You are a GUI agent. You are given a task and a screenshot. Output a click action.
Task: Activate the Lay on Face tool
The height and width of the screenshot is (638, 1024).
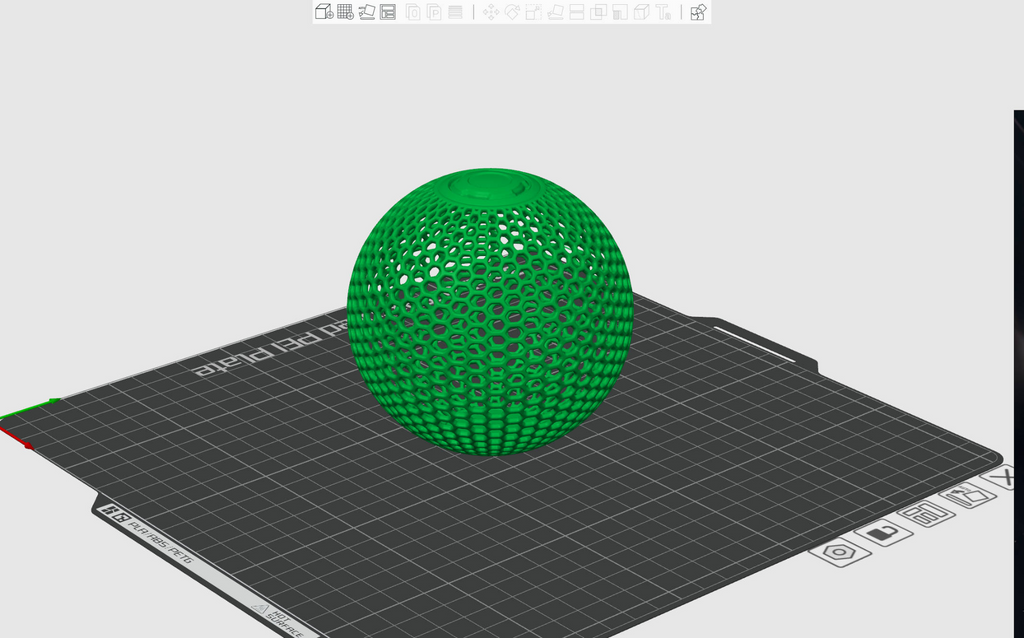coord(556,12)
